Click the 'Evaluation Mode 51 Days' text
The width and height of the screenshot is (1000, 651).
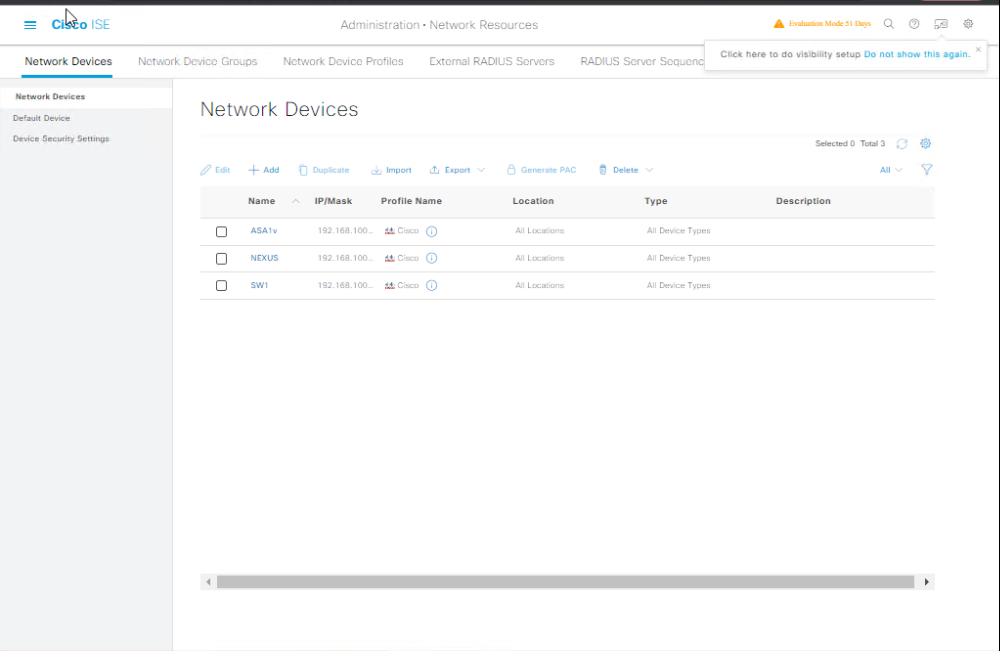830,24
